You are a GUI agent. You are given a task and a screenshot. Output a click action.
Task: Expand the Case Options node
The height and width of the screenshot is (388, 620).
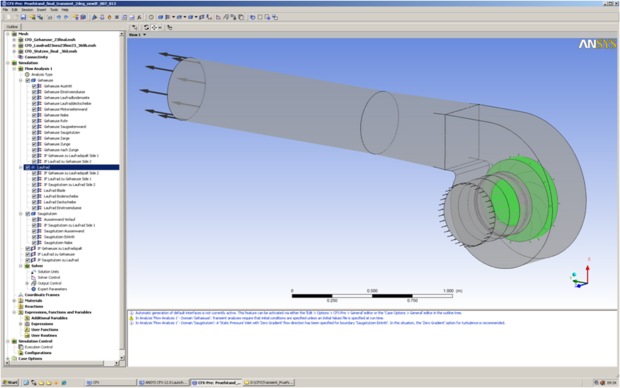pyautogui.click(x=8, y=359)
